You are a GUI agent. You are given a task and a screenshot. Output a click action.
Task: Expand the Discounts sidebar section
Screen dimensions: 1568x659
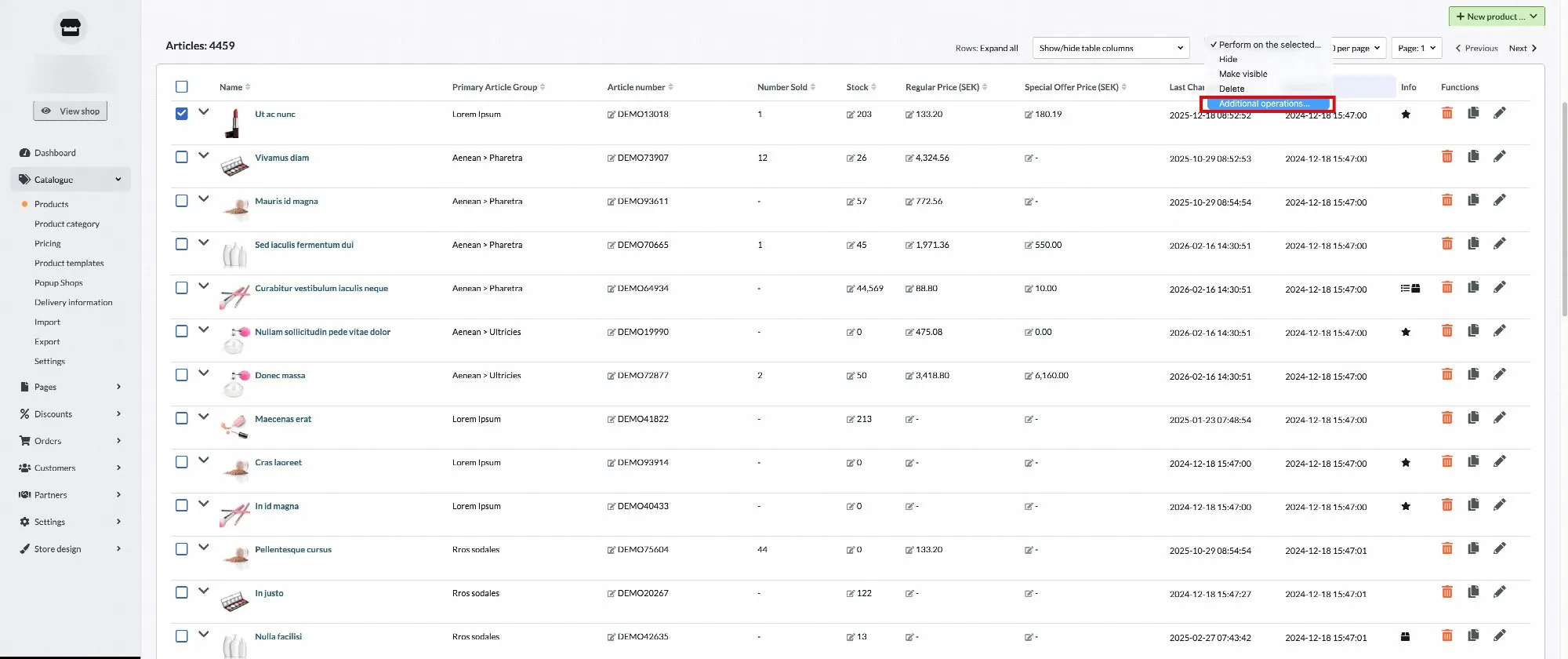[70, 414]
